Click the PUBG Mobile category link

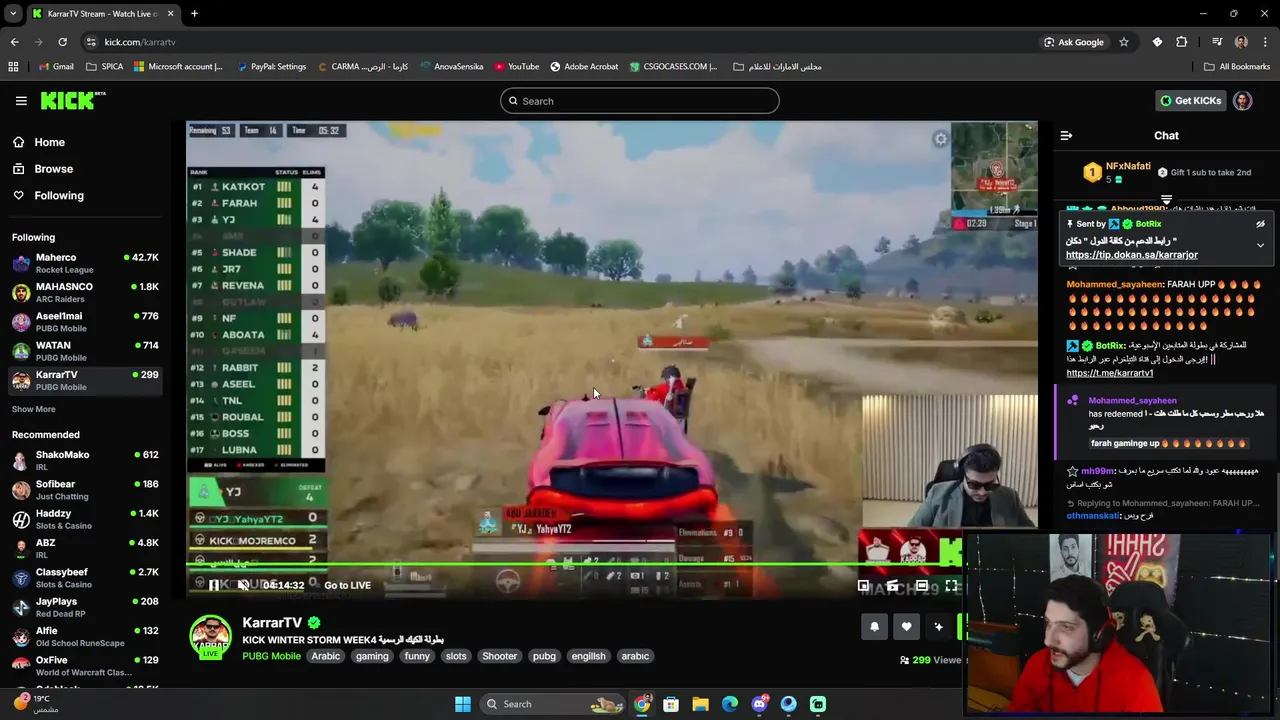coord(271,656)
